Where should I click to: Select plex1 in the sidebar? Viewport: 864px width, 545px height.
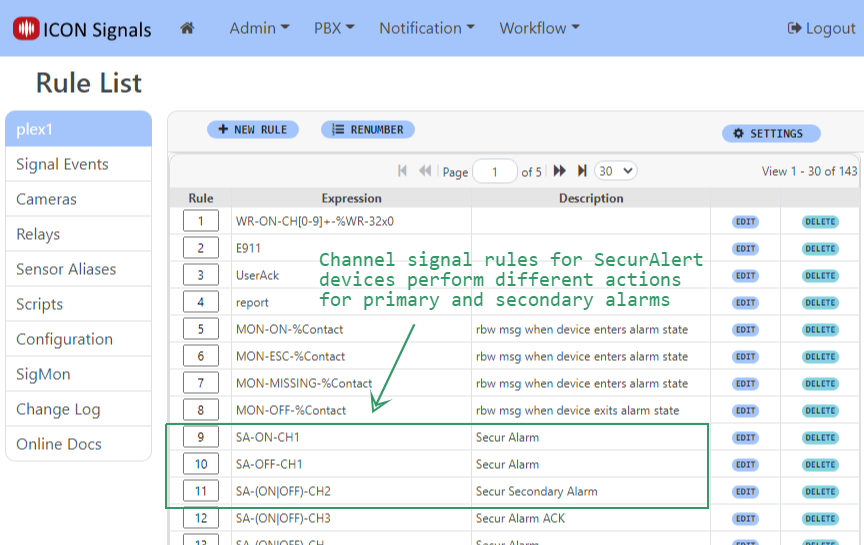point(78,129)
